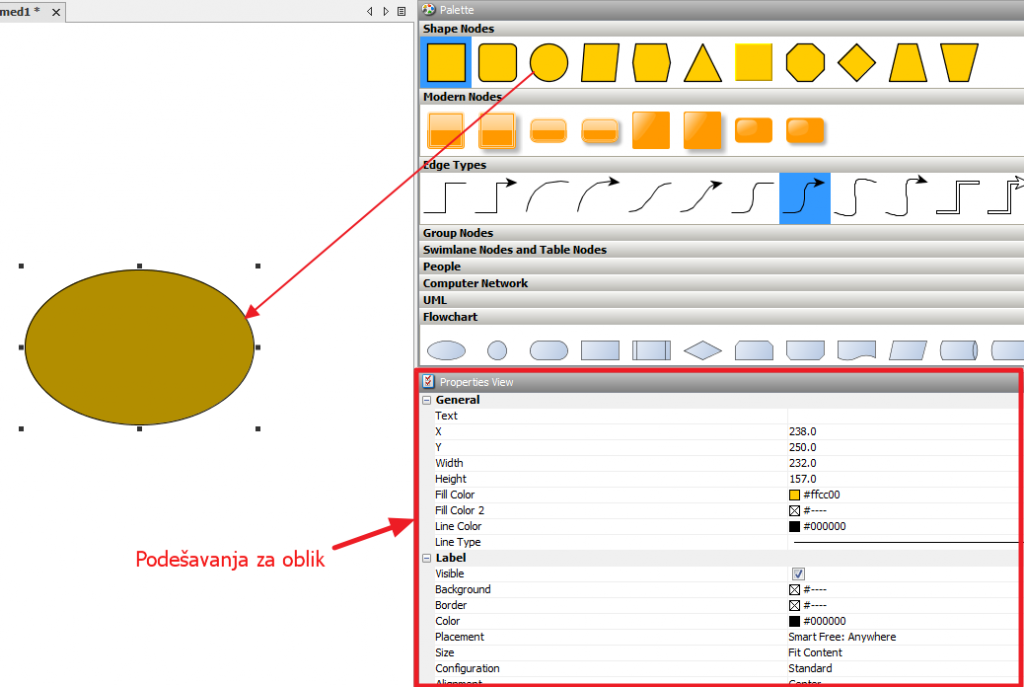The width and height of the screenshot is (1024, 687).
Task: Open the Fill Color #ffcc00 swatch
Action: pos(794,495)
